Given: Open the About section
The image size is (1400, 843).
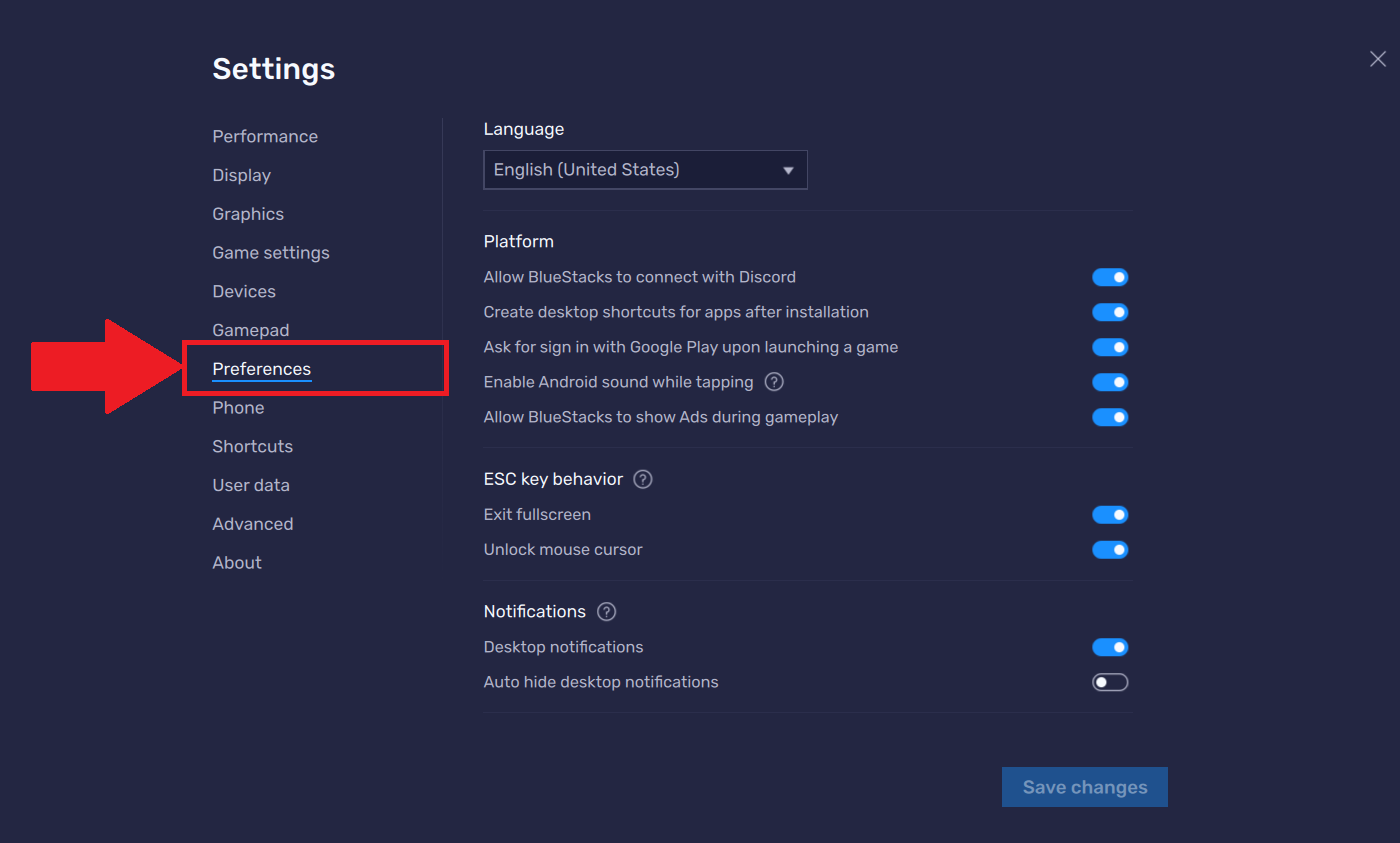Looking at the screenshot, I should click(237, 563).
